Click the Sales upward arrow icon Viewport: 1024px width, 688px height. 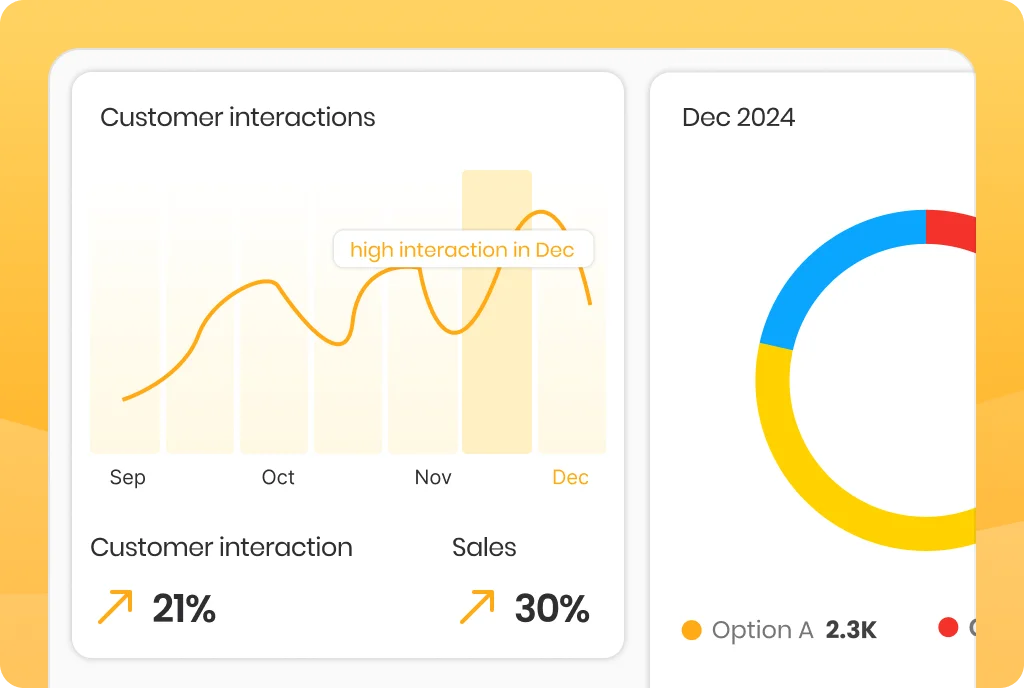click(x=477, y=606)
